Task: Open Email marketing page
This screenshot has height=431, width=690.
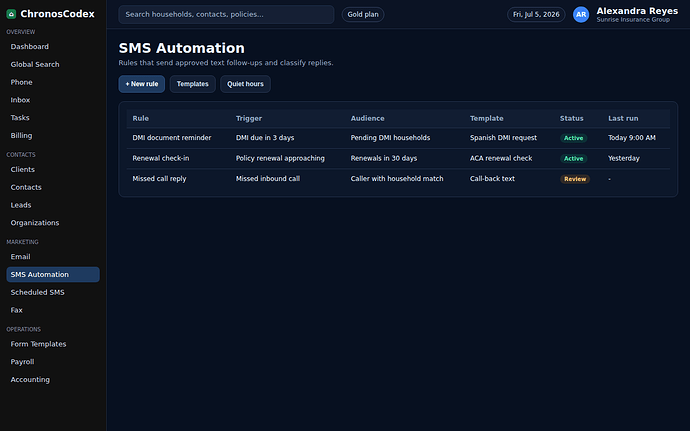Action: tap(53, 257)
